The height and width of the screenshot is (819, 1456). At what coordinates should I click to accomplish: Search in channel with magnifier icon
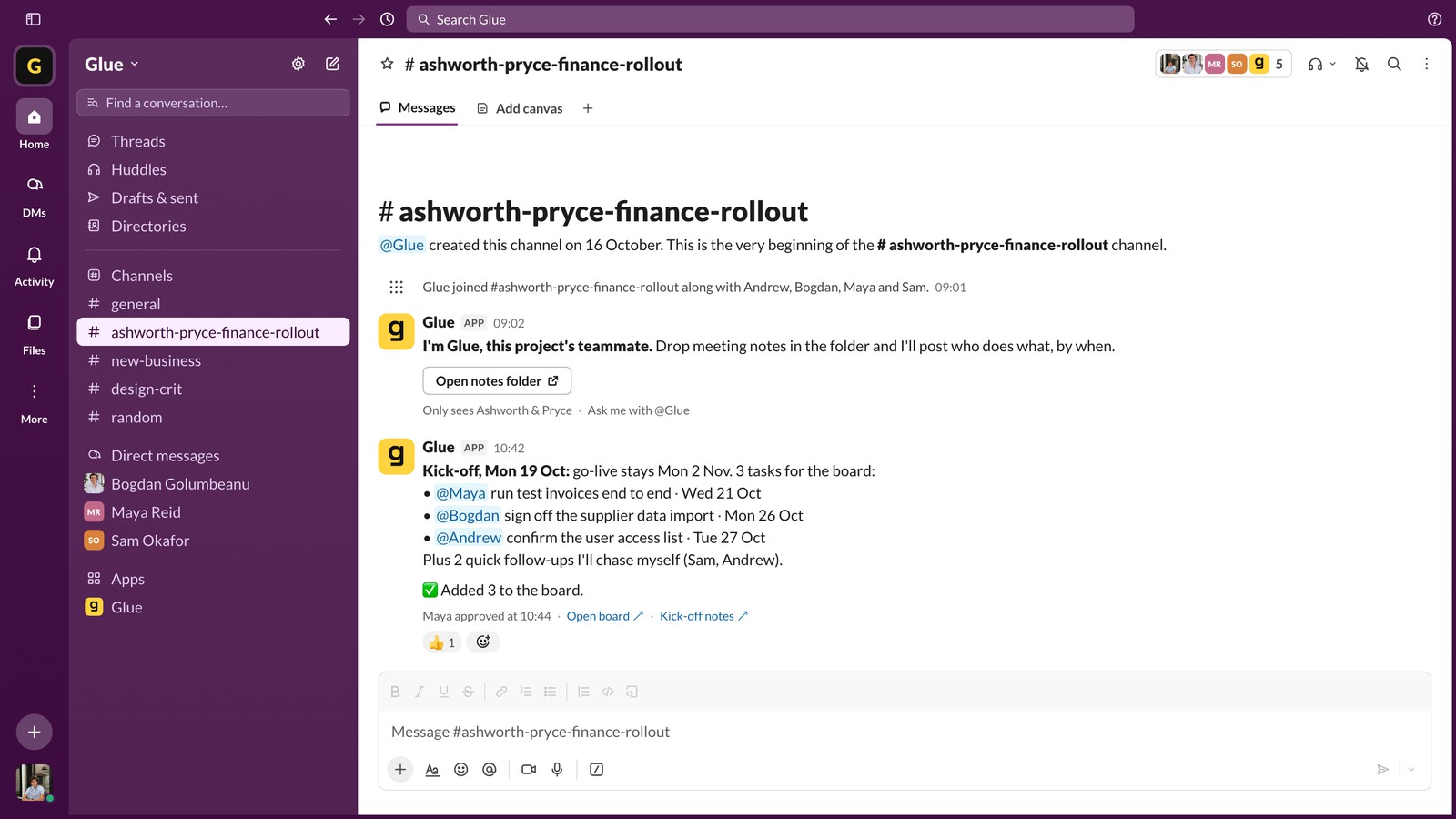(x=1393, y=64)
